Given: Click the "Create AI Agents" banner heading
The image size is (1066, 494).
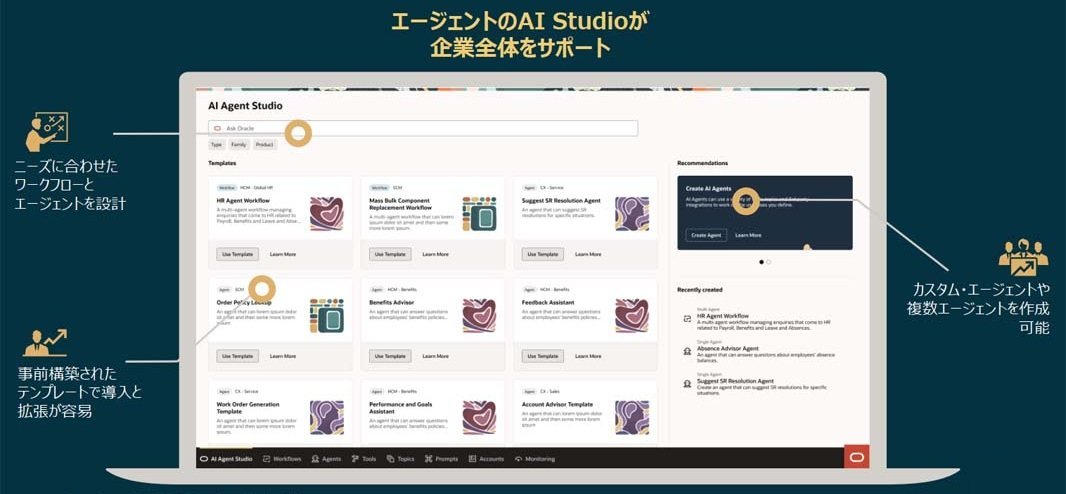Looking at the screenshot, I should [708, 188].
